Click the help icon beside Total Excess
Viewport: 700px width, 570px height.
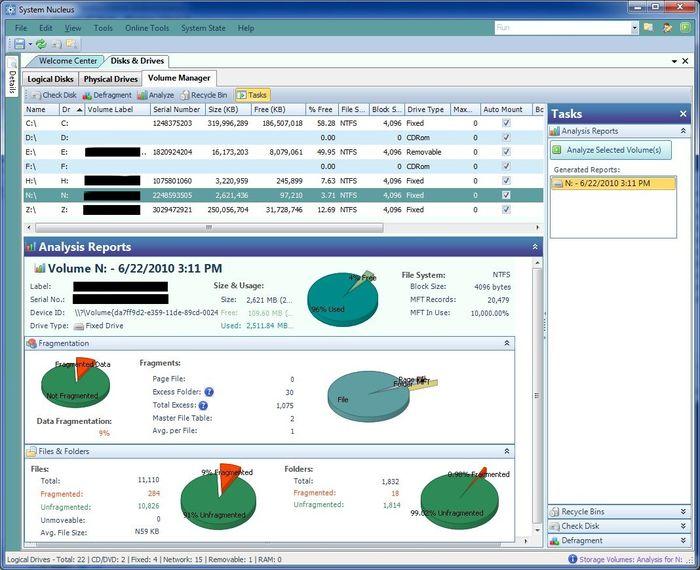[203, 405]
